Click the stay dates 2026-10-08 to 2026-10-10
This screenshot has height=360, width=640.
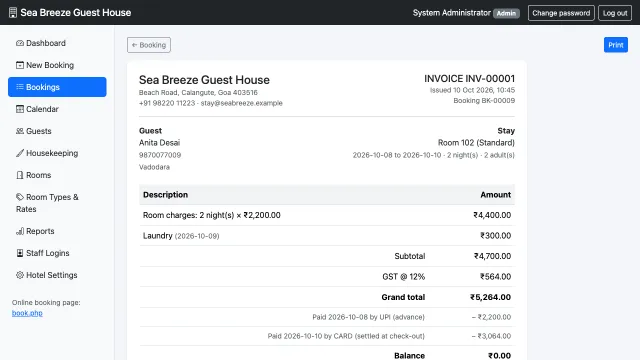click(x=397, y=155)
